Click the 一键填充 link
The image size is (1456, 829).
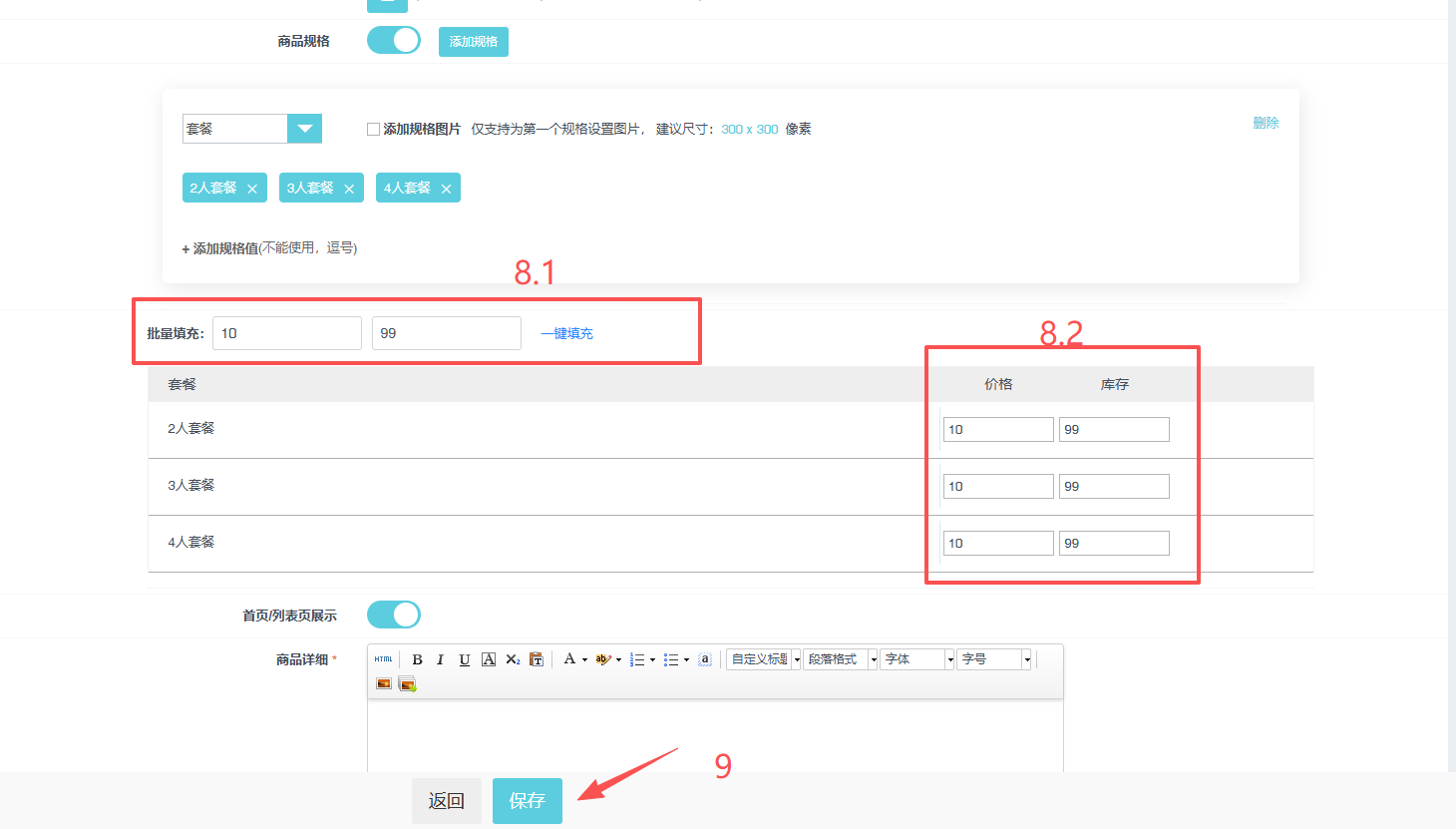566,333
